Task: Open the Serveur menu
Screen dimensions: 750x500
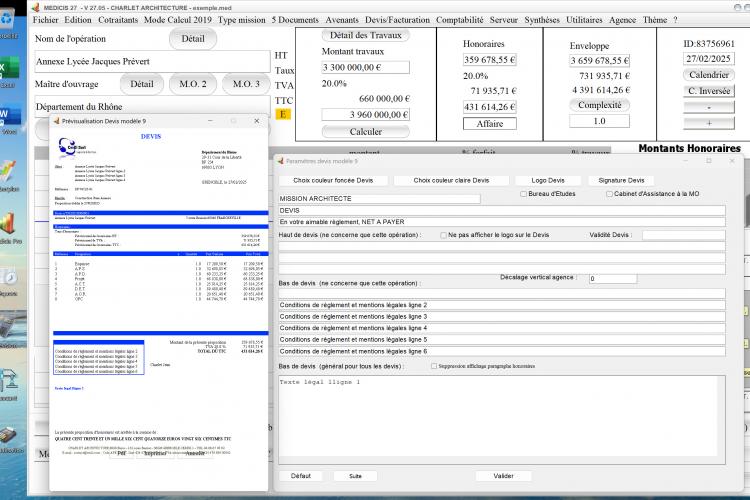Action: [504, 20]
